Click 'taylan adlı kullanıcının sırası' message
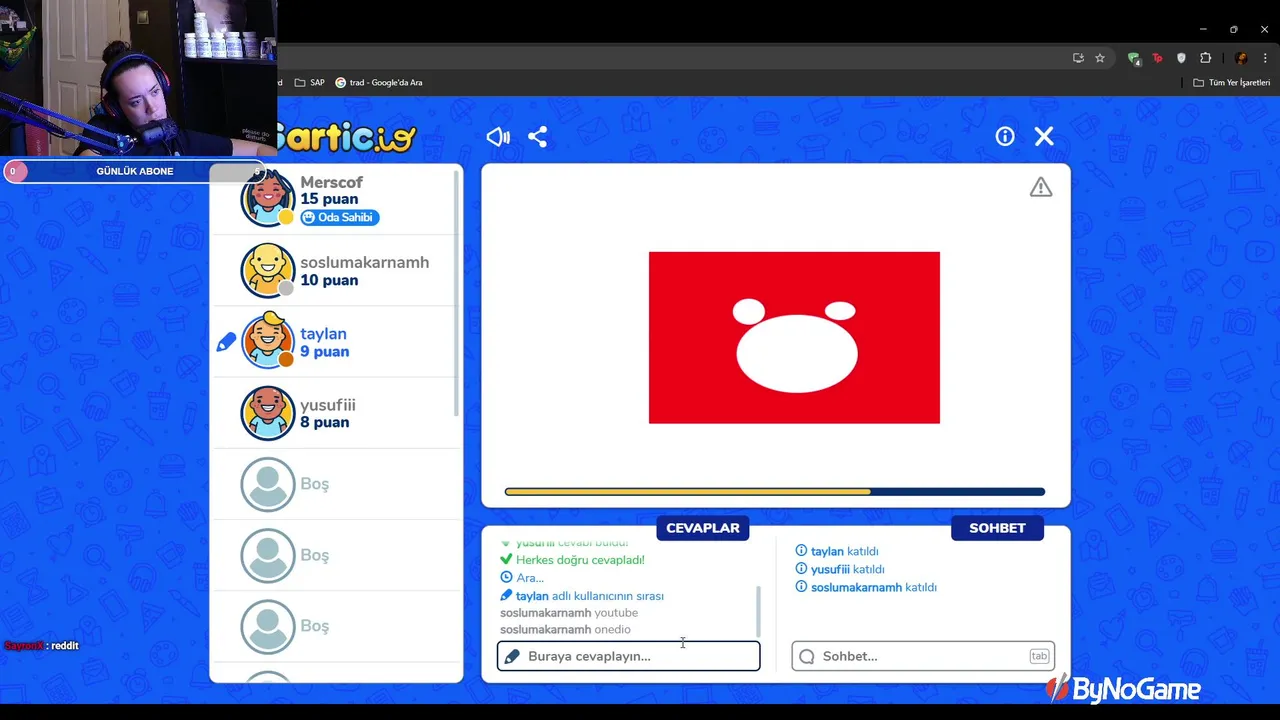This screenshot has height=720, width=1280. pyautogui.click(x=589, y=596)
